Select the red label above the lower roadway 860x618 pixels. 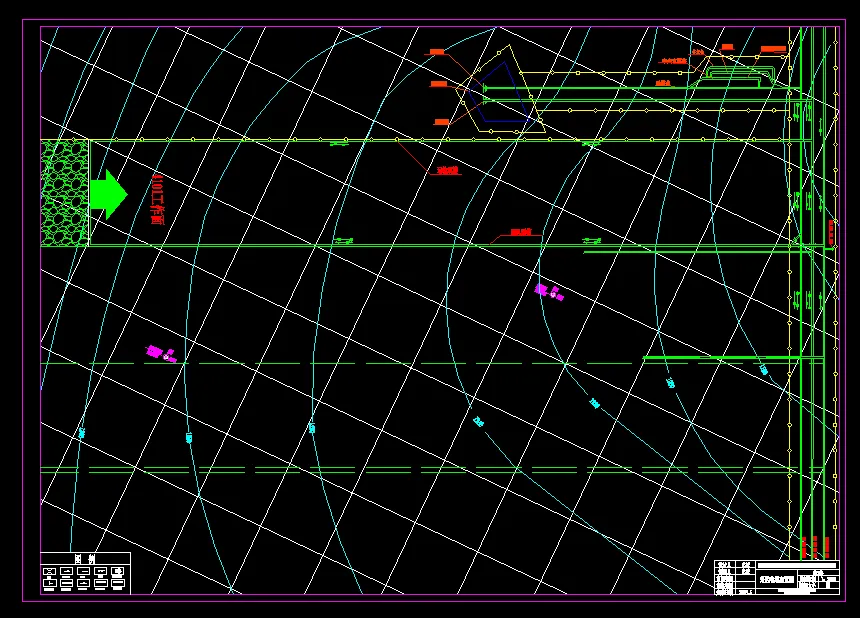pyautogui.click(x=521, y=232)
